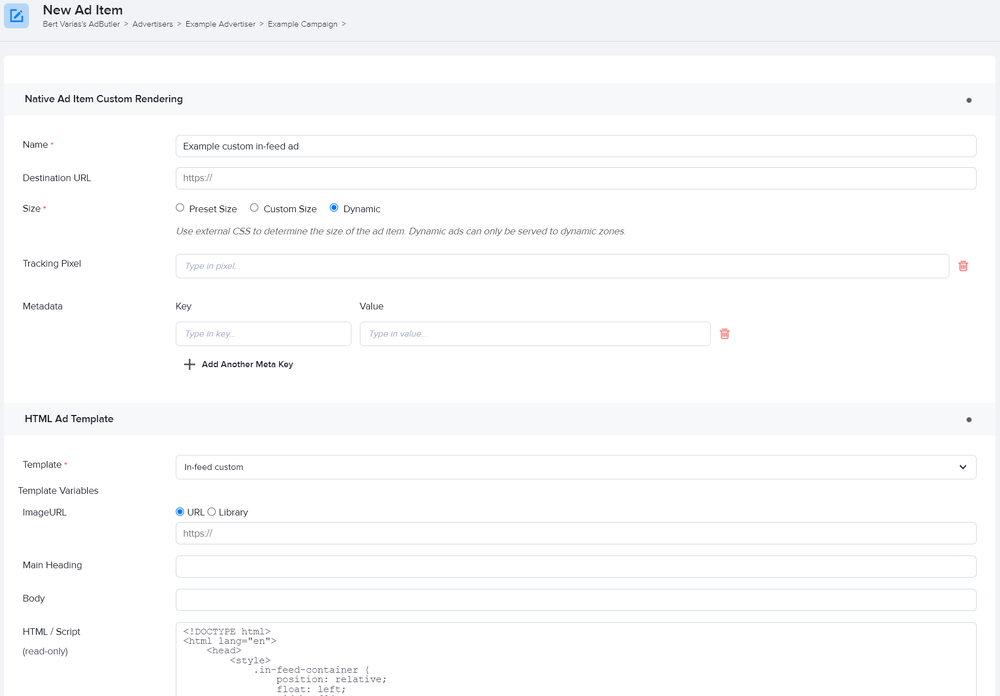Choose Library for ImageURL source
This screenshot has height=696, width=1000.
212,512
